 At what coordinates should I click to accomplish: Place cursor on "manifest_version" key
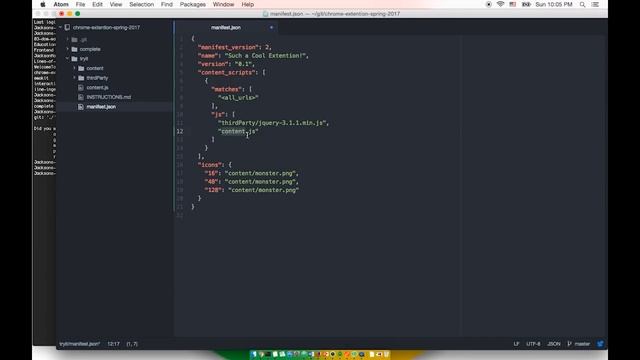228,47
